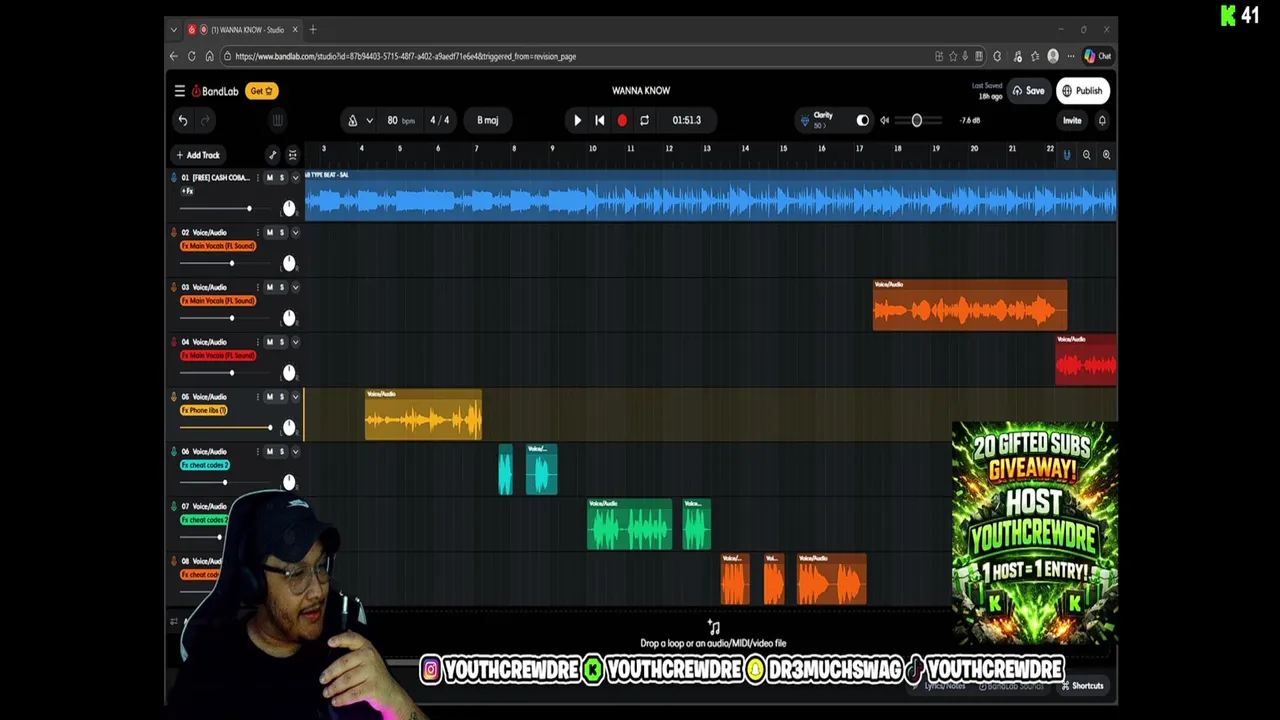Toggle the metronome icon

352,121
